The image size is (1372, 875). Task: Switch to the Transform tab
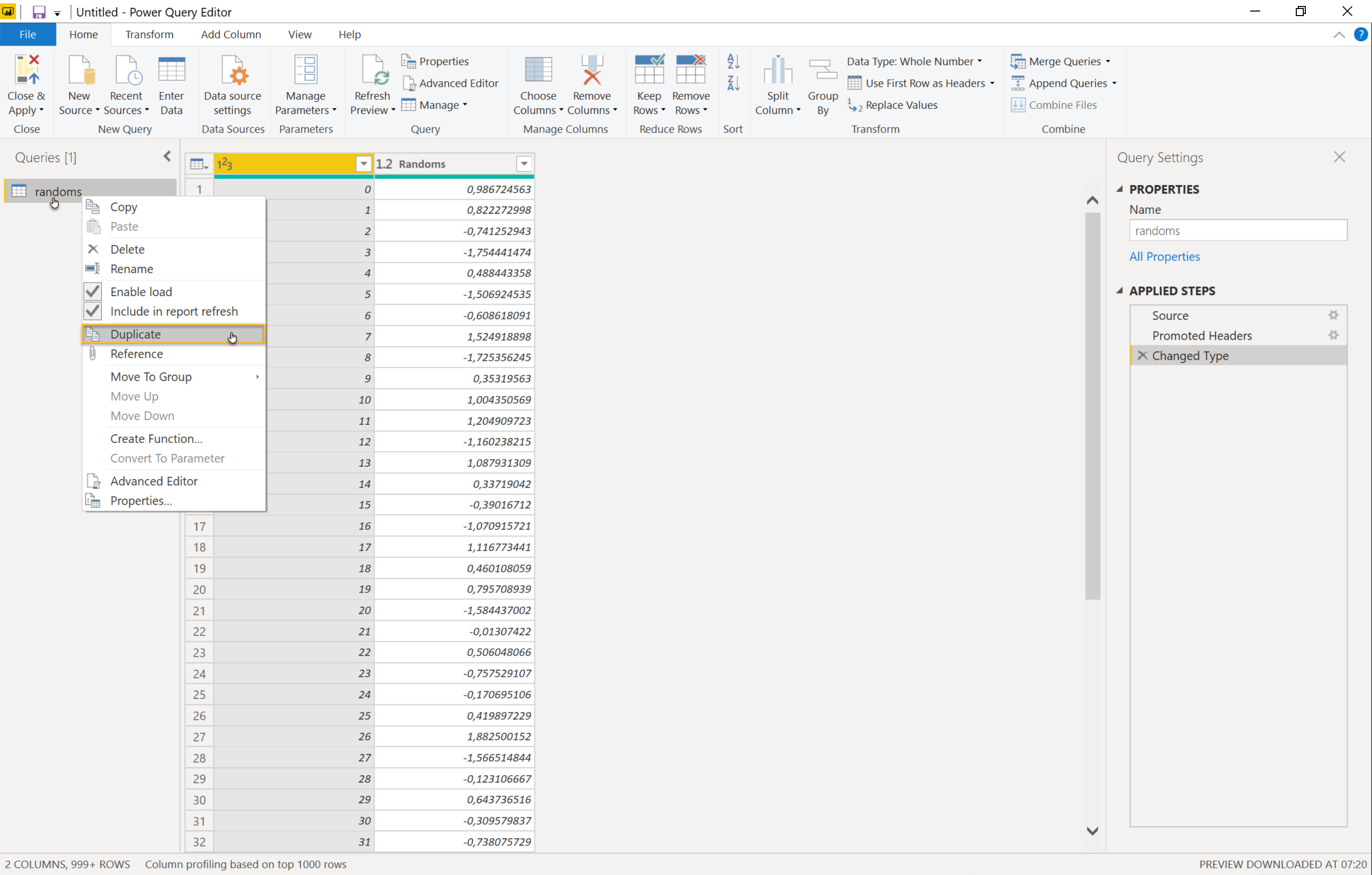click(149, 35)
